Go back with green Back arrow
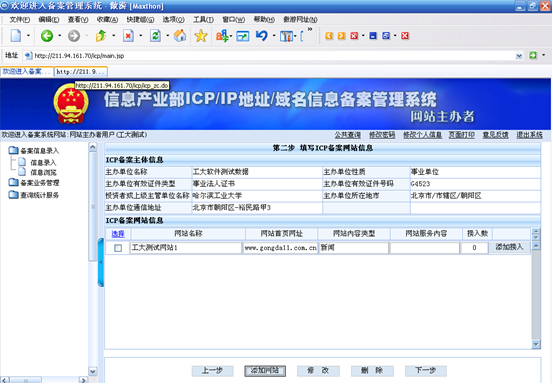The width and height of the screenshot is (553, 384). tap(47, 36)
